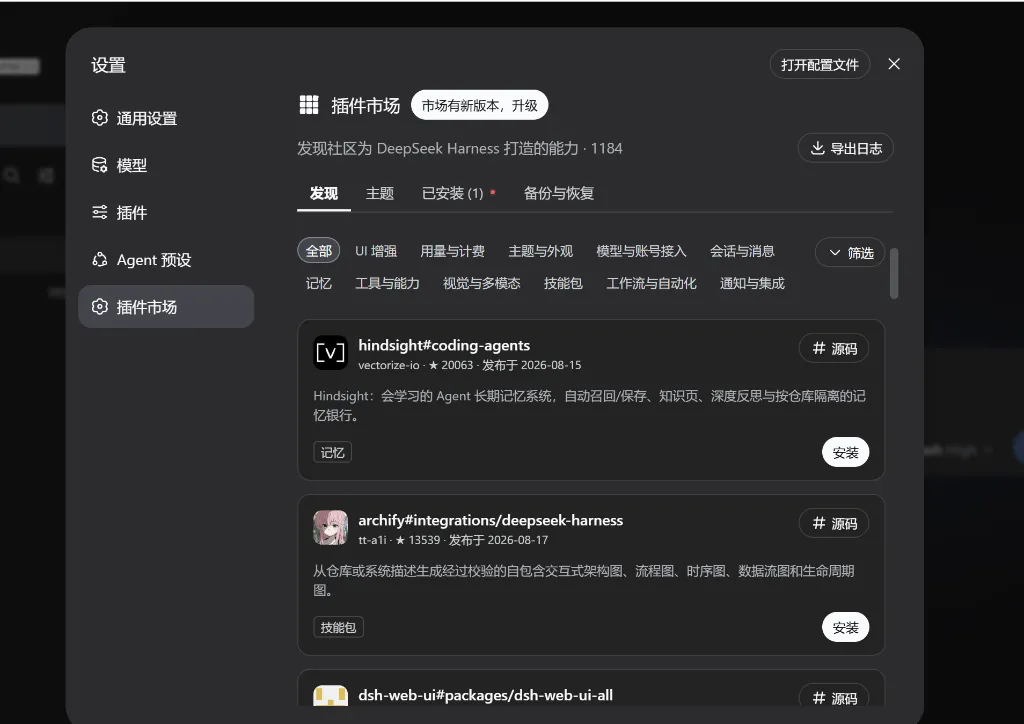Click 源码 for dsh-web-ui plugin

point(834,697)
